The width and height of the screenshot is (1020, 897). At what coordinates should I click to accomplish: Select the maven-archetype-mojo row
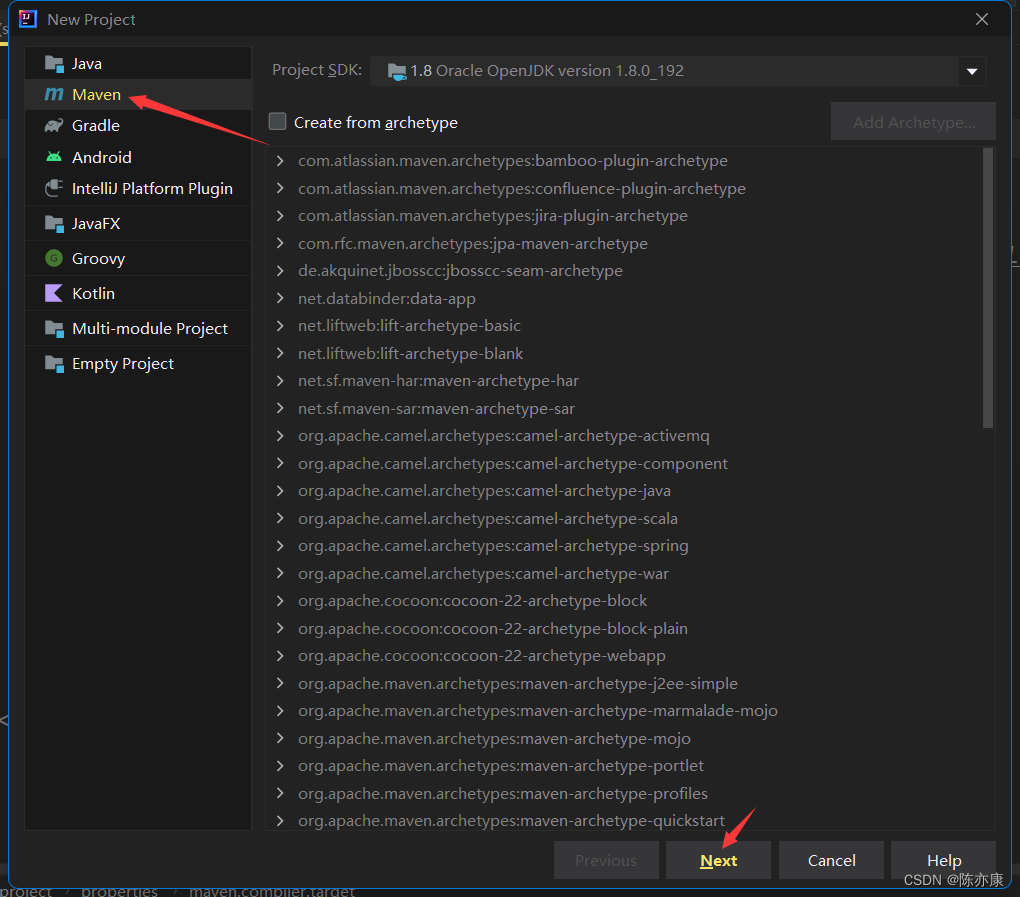pos(624,738)
